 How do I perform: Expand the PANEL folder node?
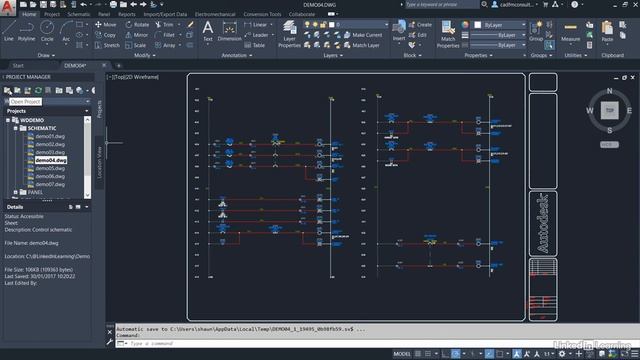16,192
